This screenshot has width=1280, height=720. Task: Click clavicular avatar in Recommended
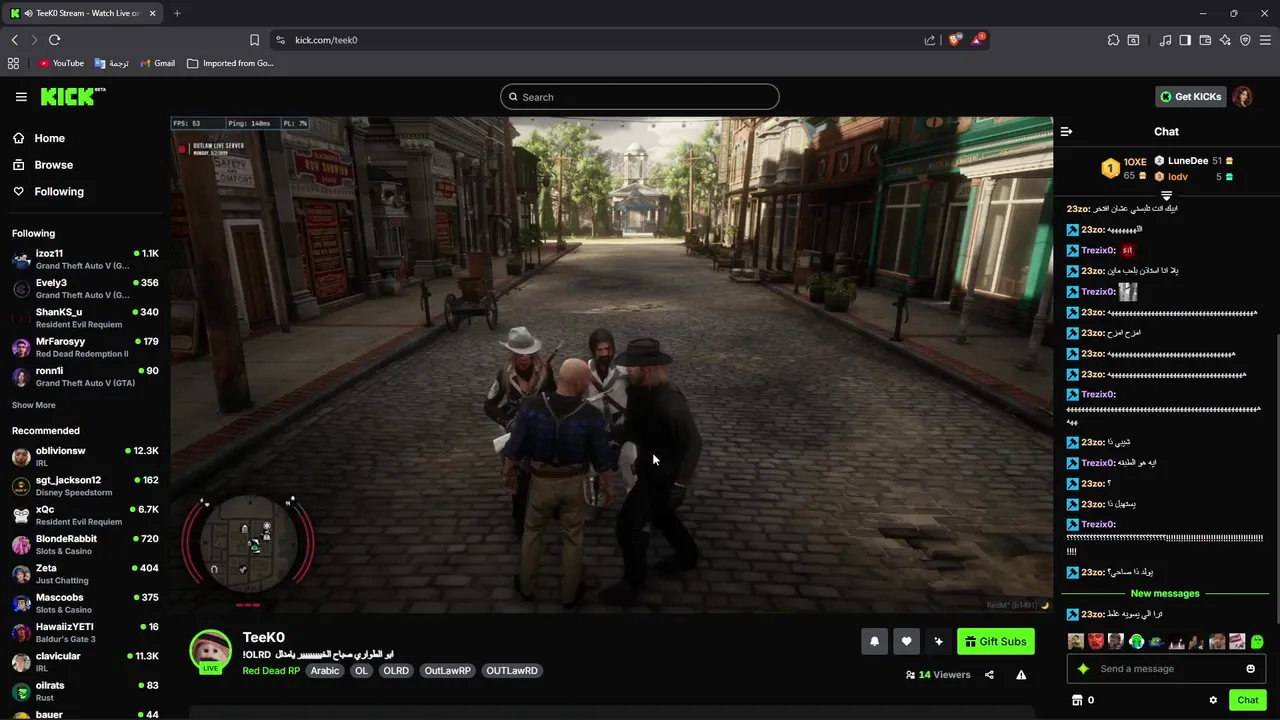[21, 662]
